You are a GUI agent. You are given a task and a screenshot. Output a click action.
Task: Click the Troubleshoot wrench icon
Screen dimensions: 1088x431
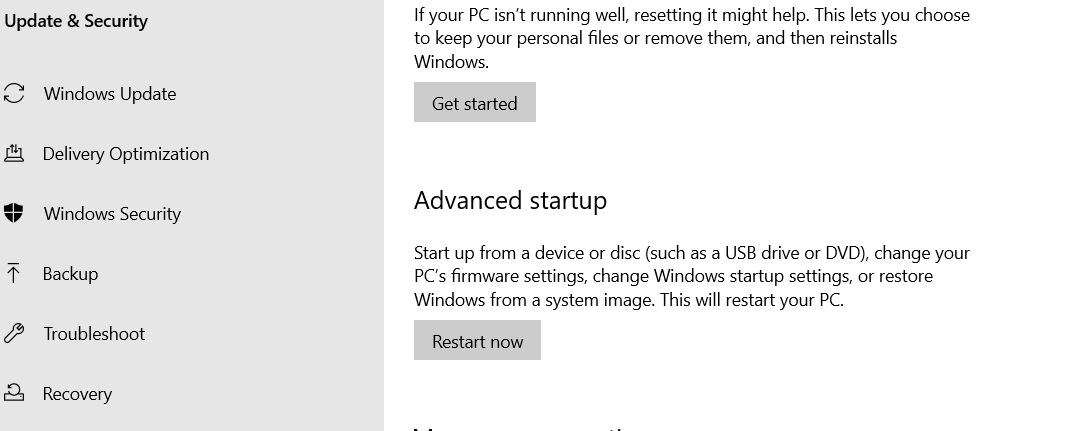point(14,334)
